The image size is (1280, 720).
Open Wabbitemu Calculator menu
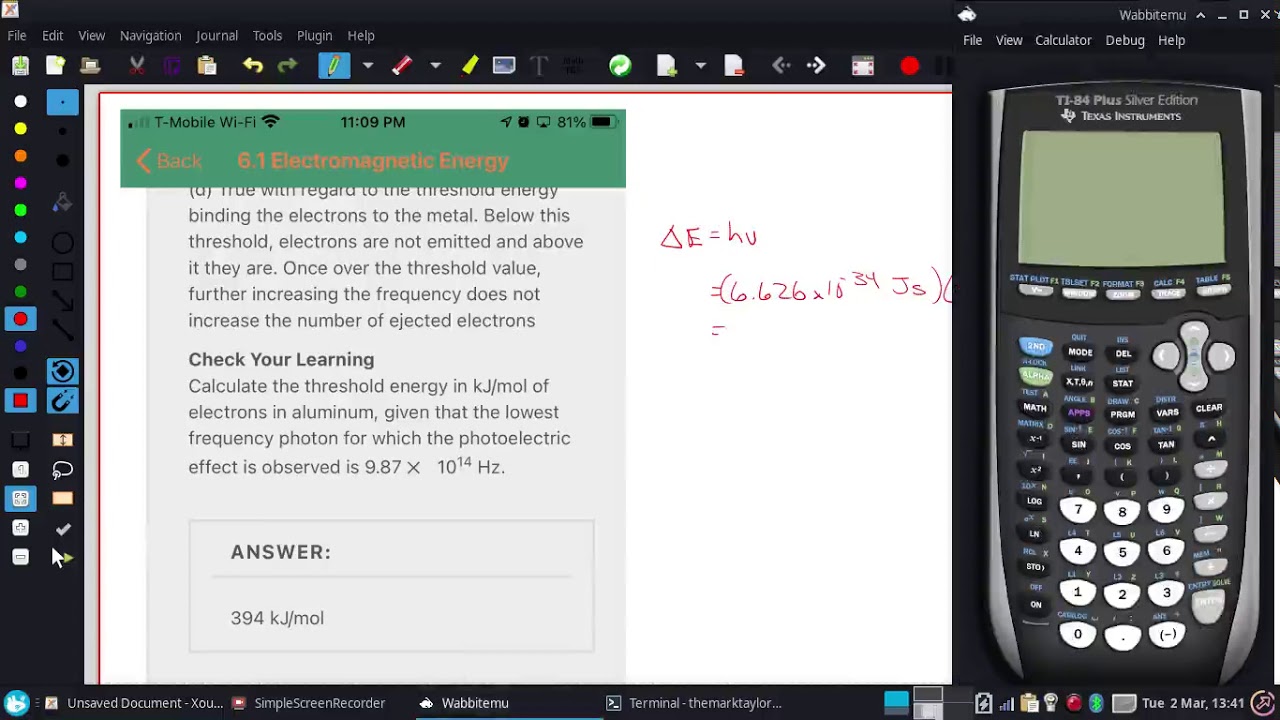click(x=1063, y=40)
